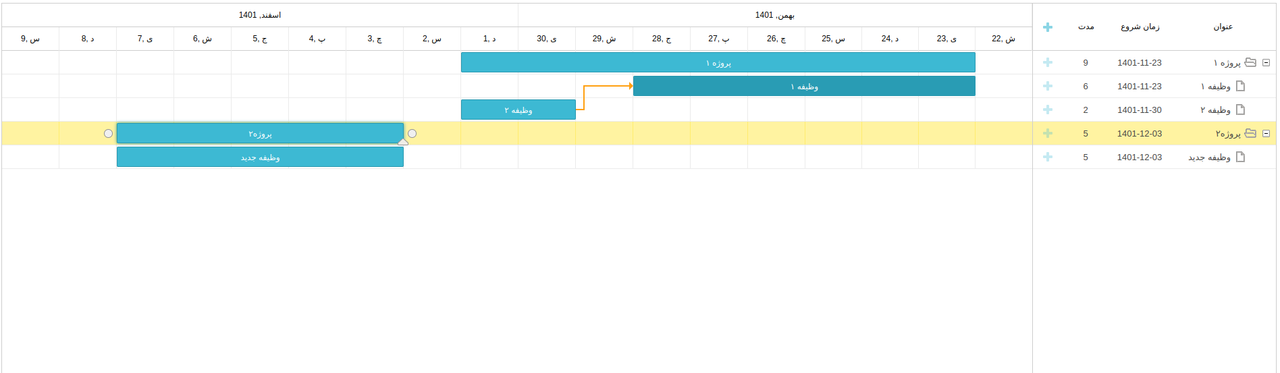
Task: Click file icon beside وظیفه ۱
Action: click(x=1240, y=86)
